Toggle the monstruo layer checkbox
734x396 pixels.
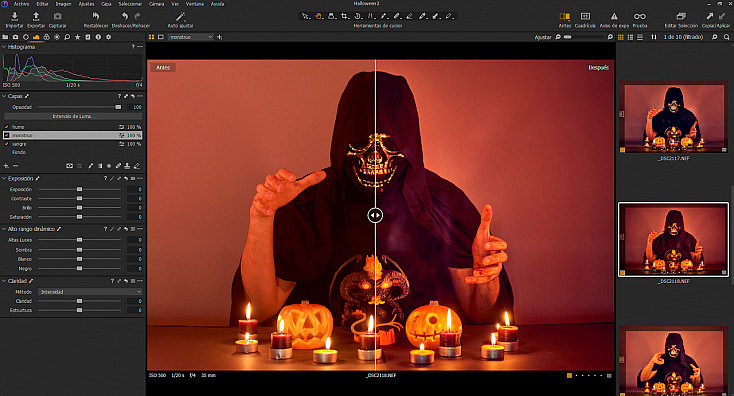(x=7, y=135)
